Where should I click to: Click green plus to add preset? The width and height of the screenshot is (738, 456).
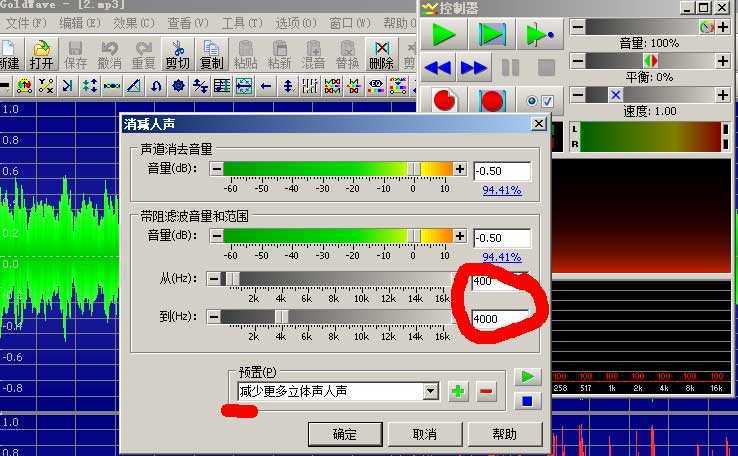(x=458, y=392)
